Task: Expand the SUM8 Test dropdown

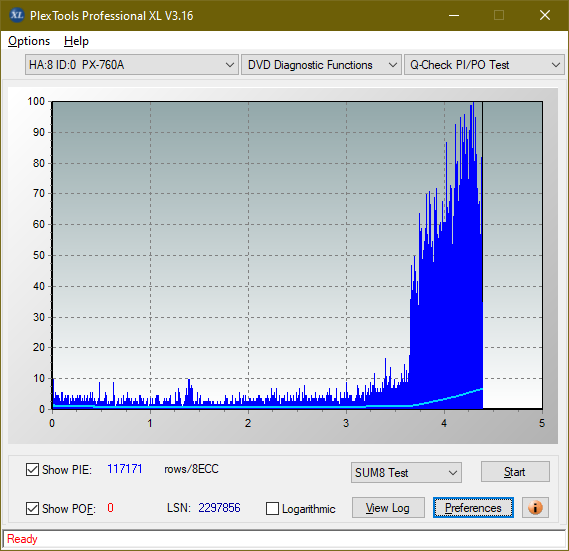Action: coord(406,473)
